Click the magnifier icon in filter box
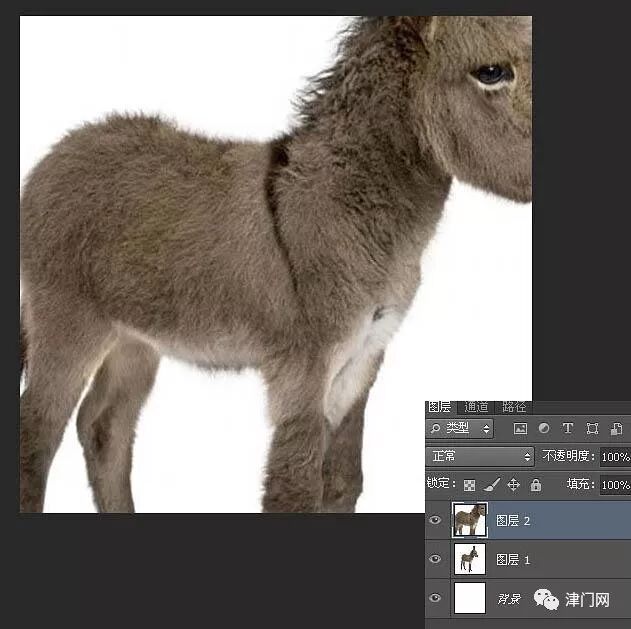The height and width of the screenshot is (629, 631). pyautogui.click(x=435, y=429)
